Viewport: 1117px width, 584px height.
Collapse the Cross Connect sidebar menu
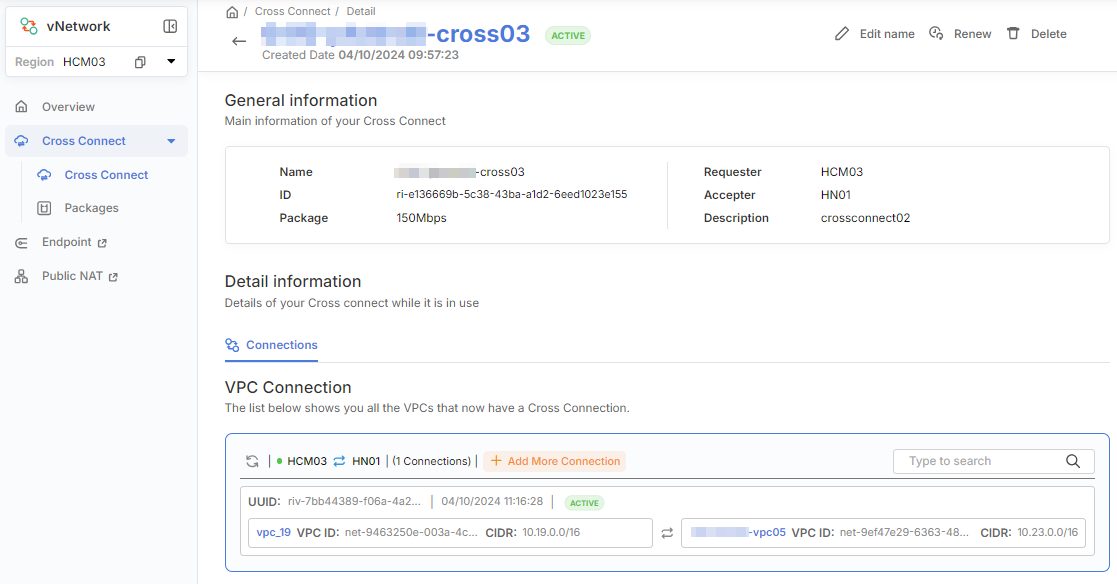pos(171,141)
